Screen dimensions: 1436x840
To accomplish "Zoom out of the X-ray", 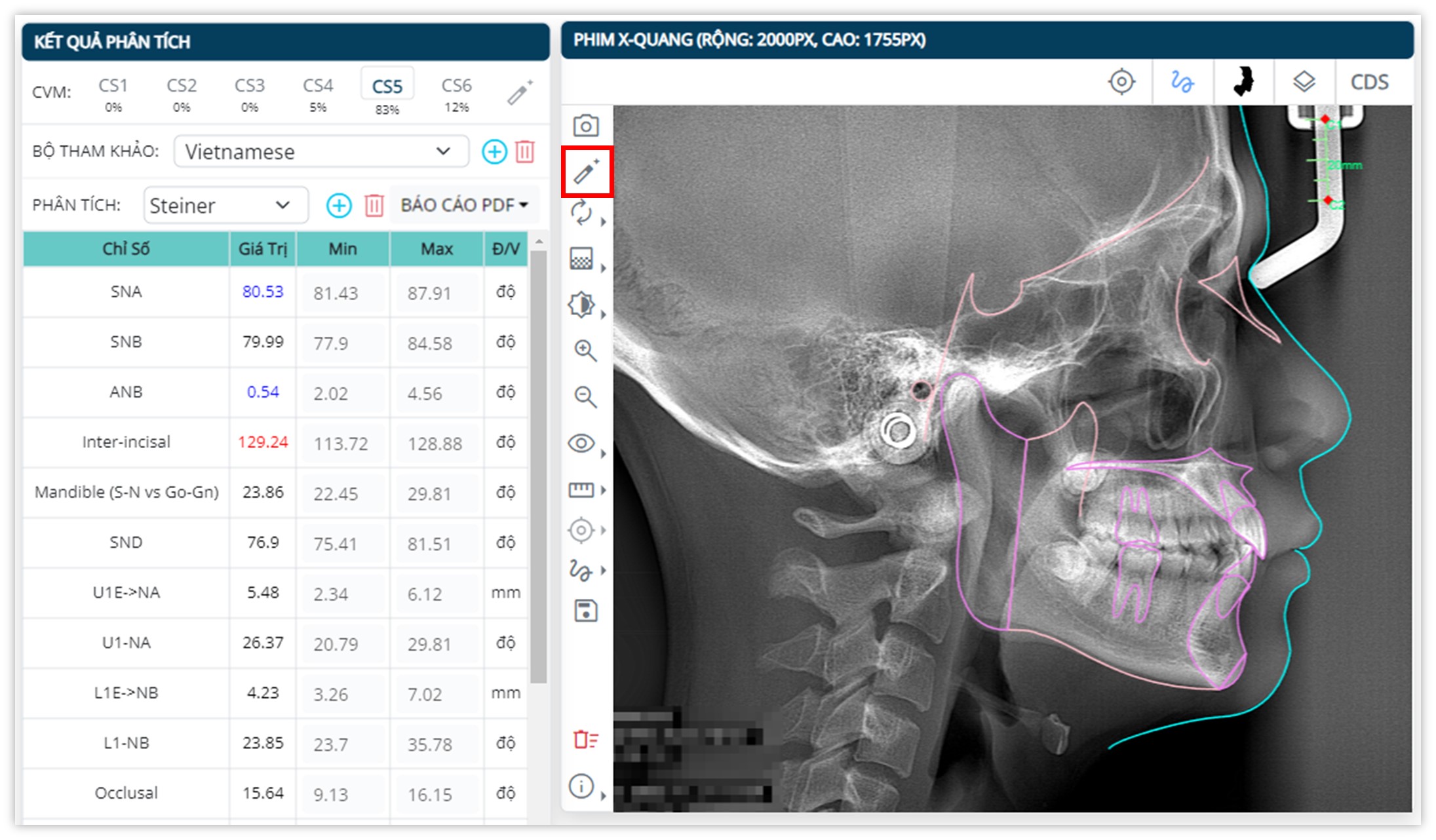I will 585,396.
